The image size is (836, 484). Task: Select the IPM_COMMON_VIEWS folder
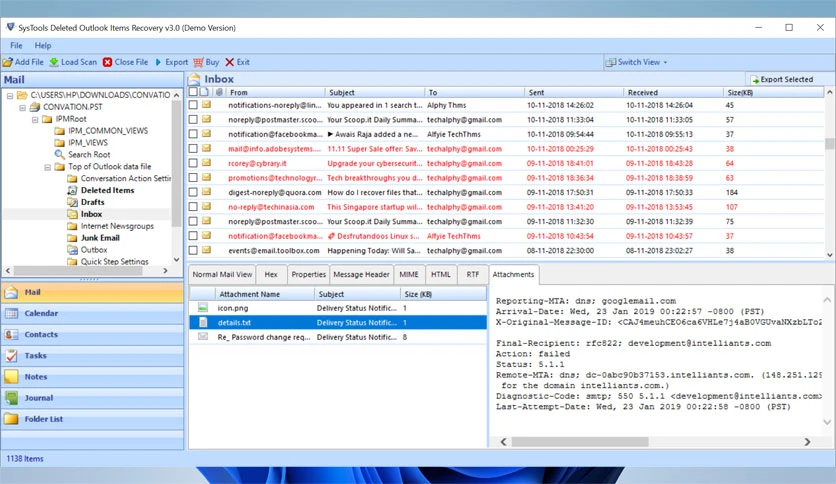[108, 131]
